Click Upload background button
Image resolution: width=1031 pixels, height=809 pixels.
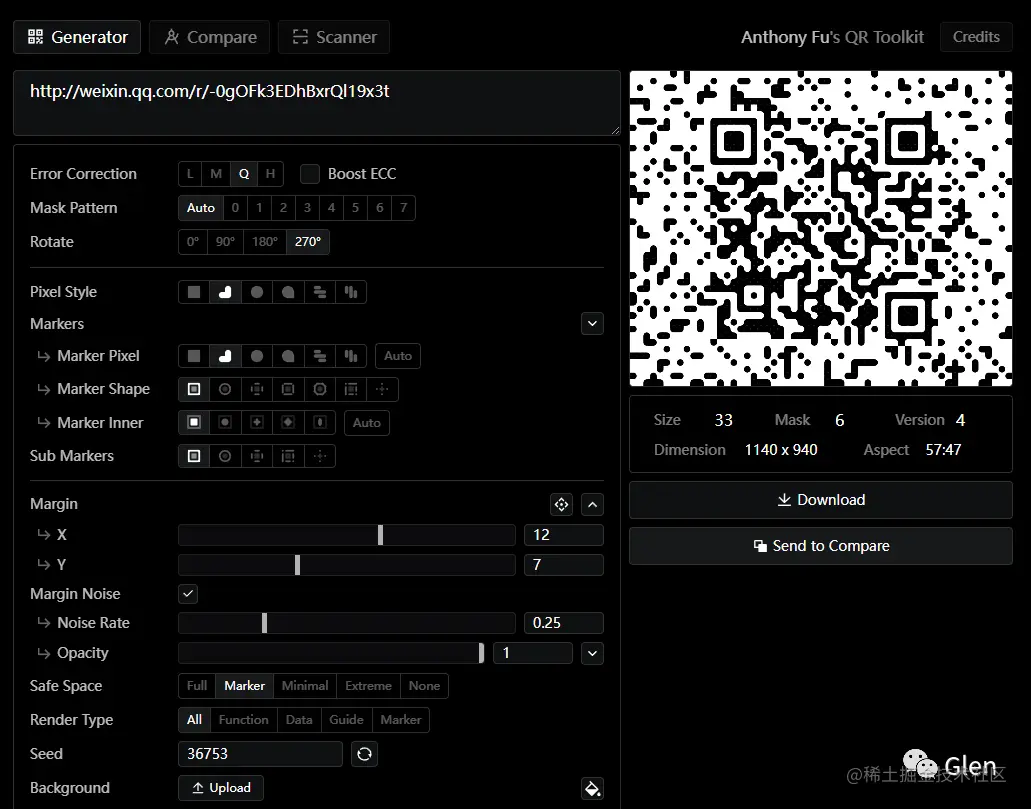point(221,788)
